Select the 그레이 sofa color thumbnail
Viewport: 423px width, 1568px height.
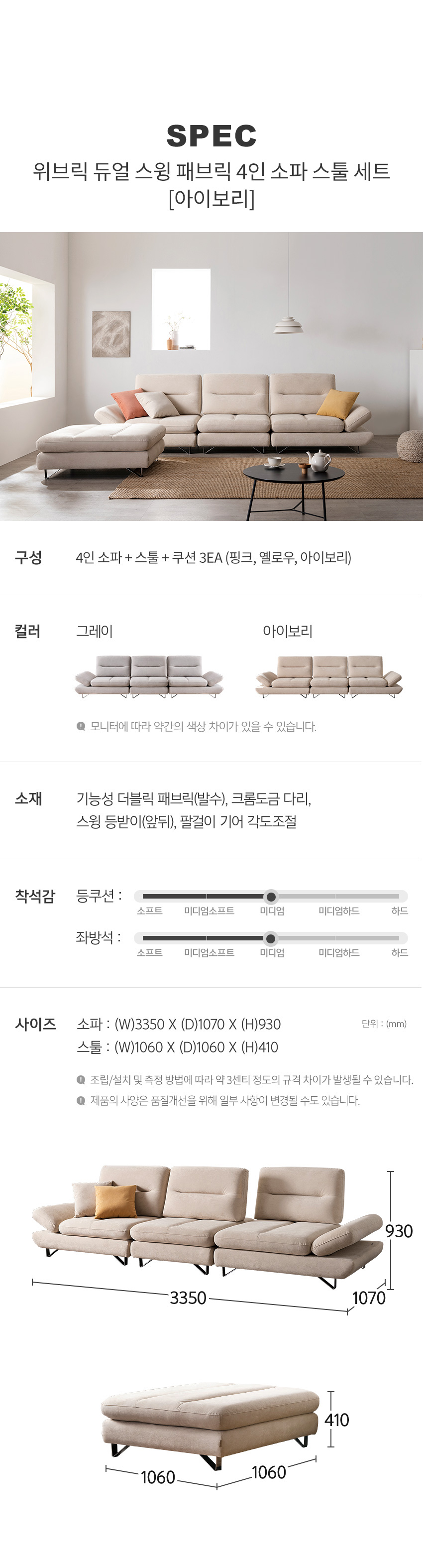tap(149, 676)
